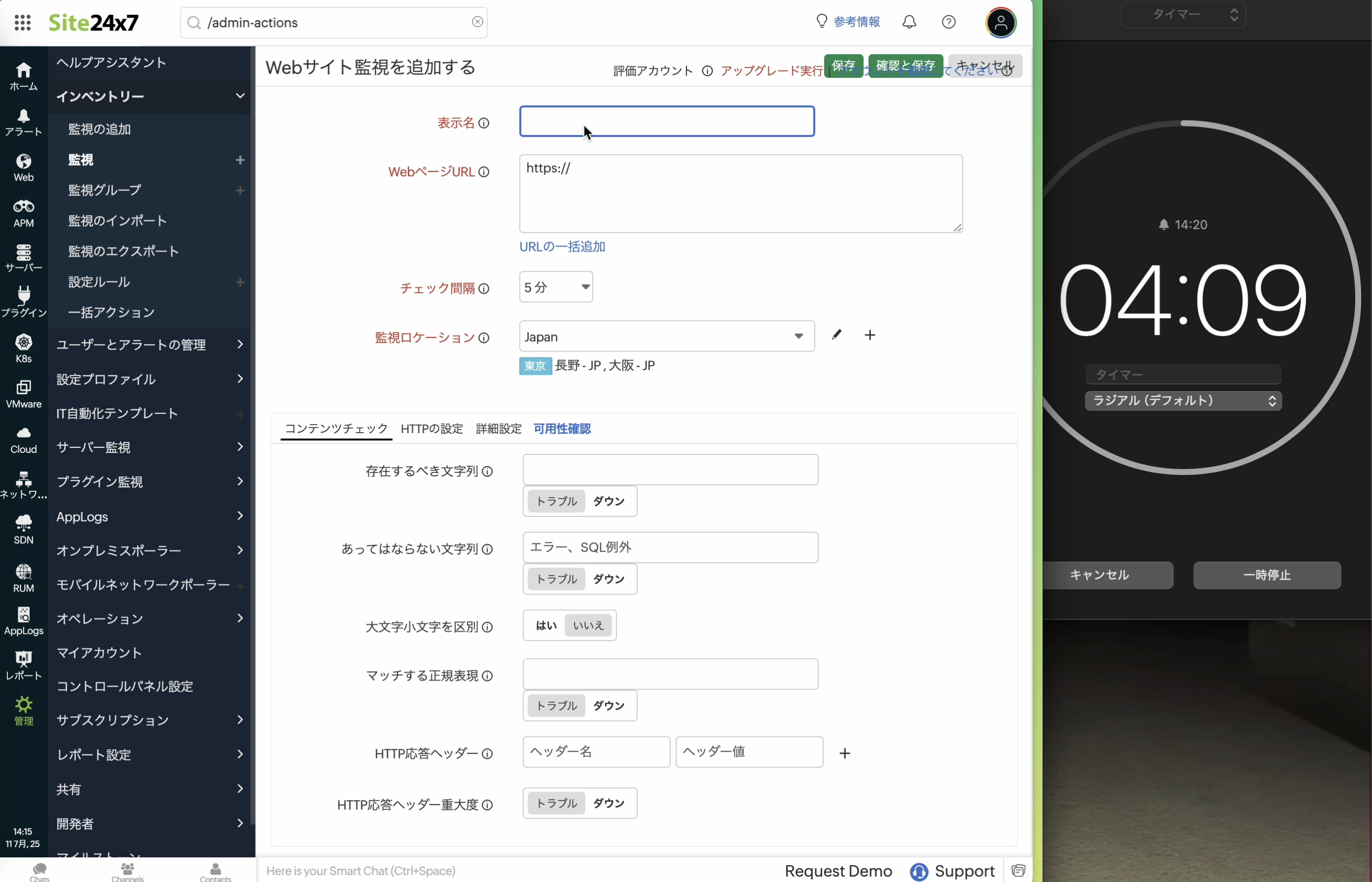
Task: Open the apps grid launcher icon
Action: (22, 22)
